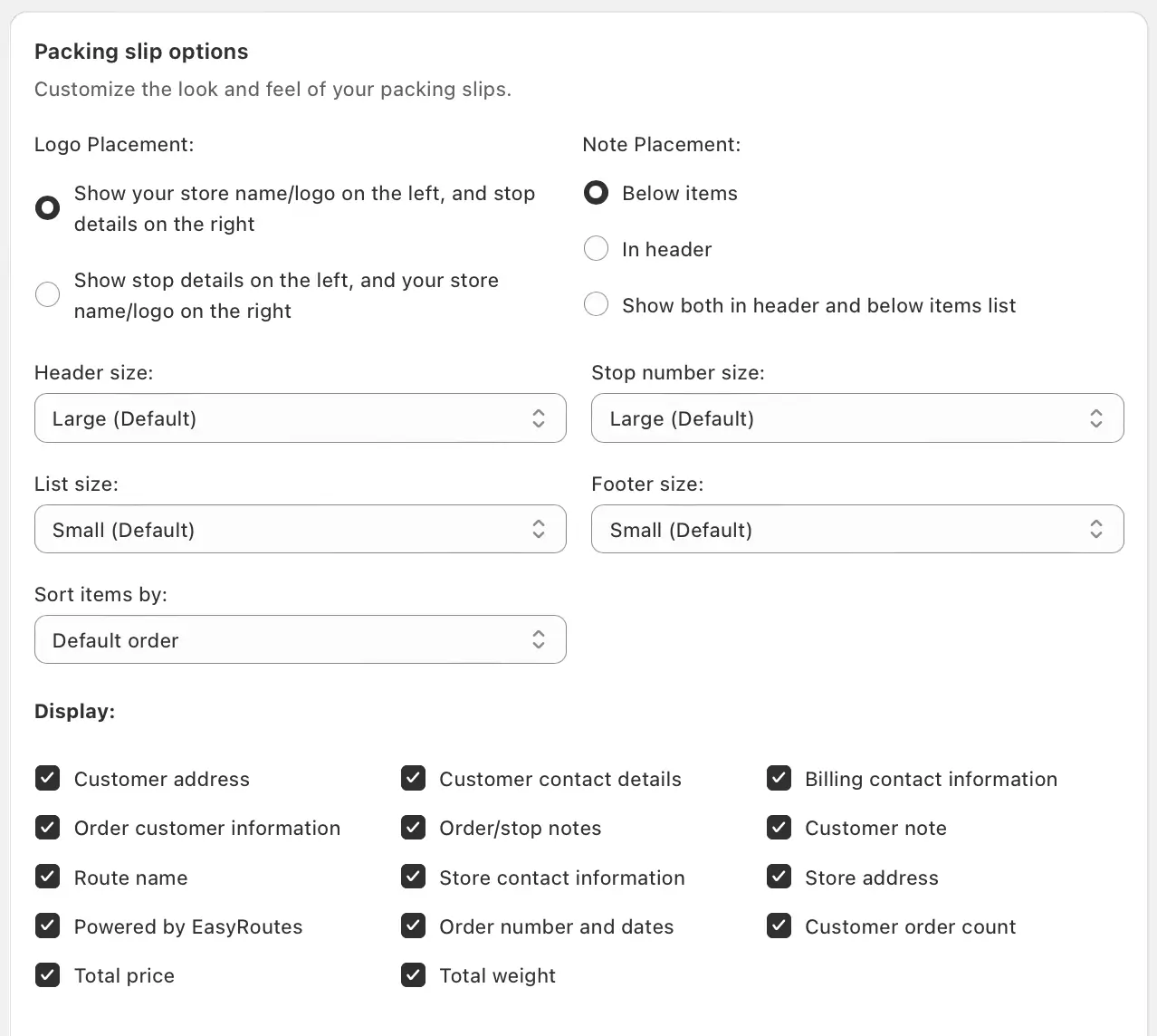Uncheck Store contact information
The height and width of the screenshot is (1036, 1157).
413,877
